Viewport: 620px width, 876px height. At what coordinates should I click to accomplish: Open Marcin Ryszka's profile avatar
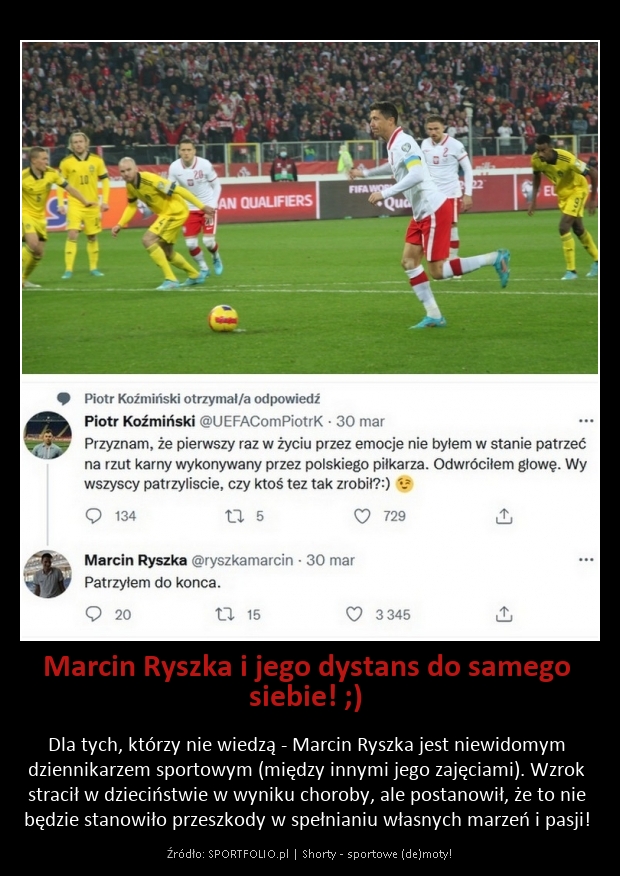pyautogui.click(x=47, y=574)
